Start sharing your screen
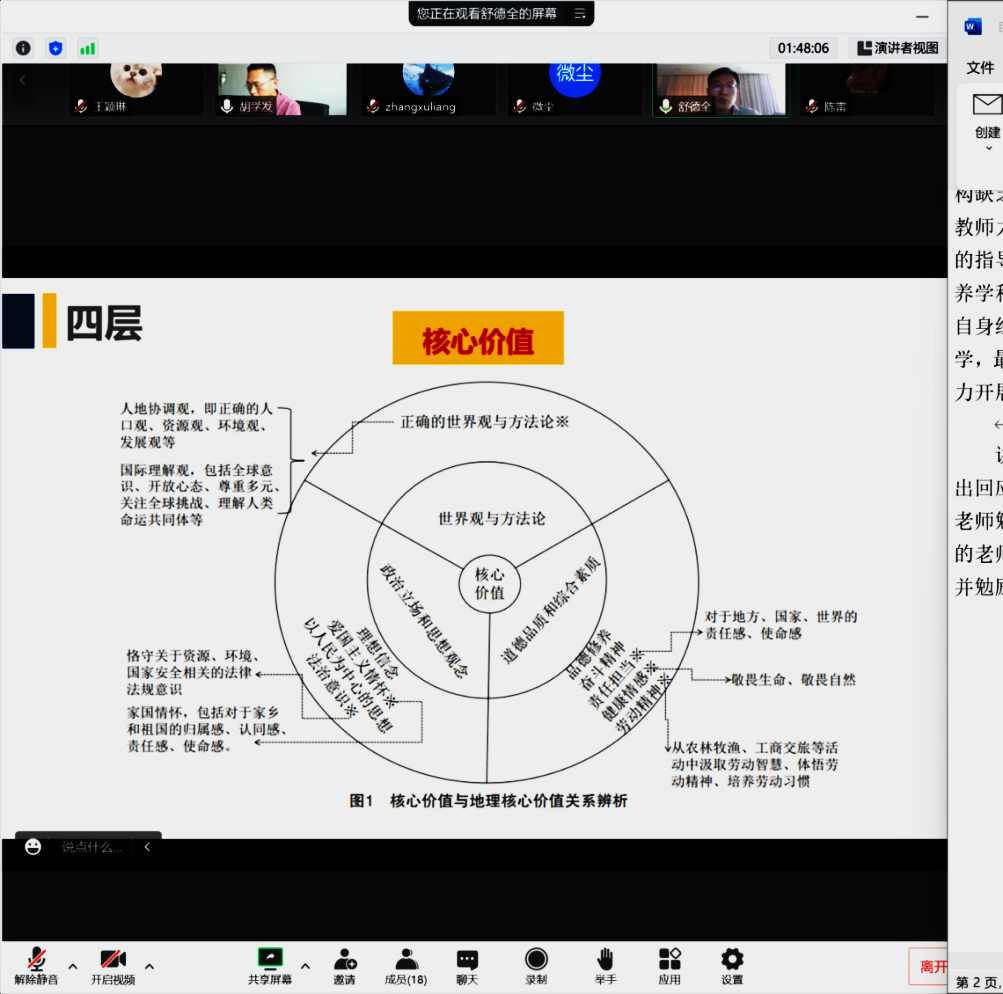The height and width of the screenshot is (994, 1003). pyautogui.click(x=270, y=966)
